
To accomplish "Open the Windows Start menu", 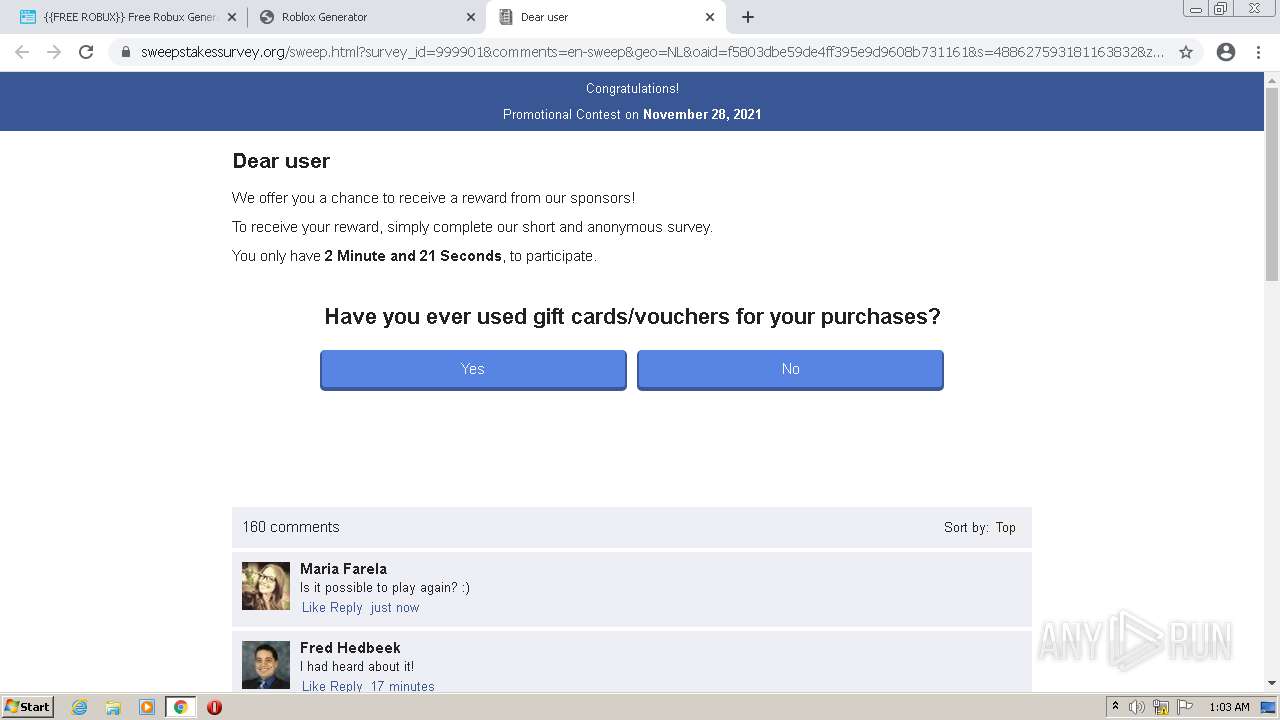I will [x=28, y=706].
